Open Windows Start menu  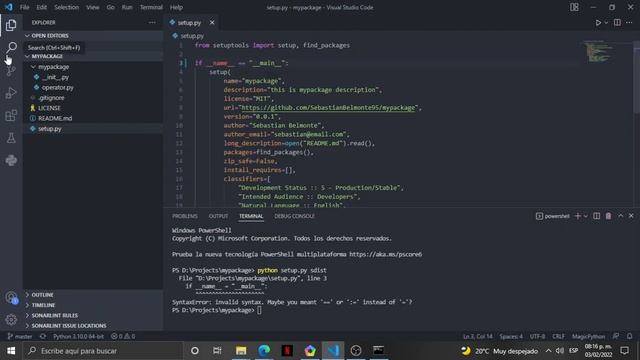tap(11, 351)
